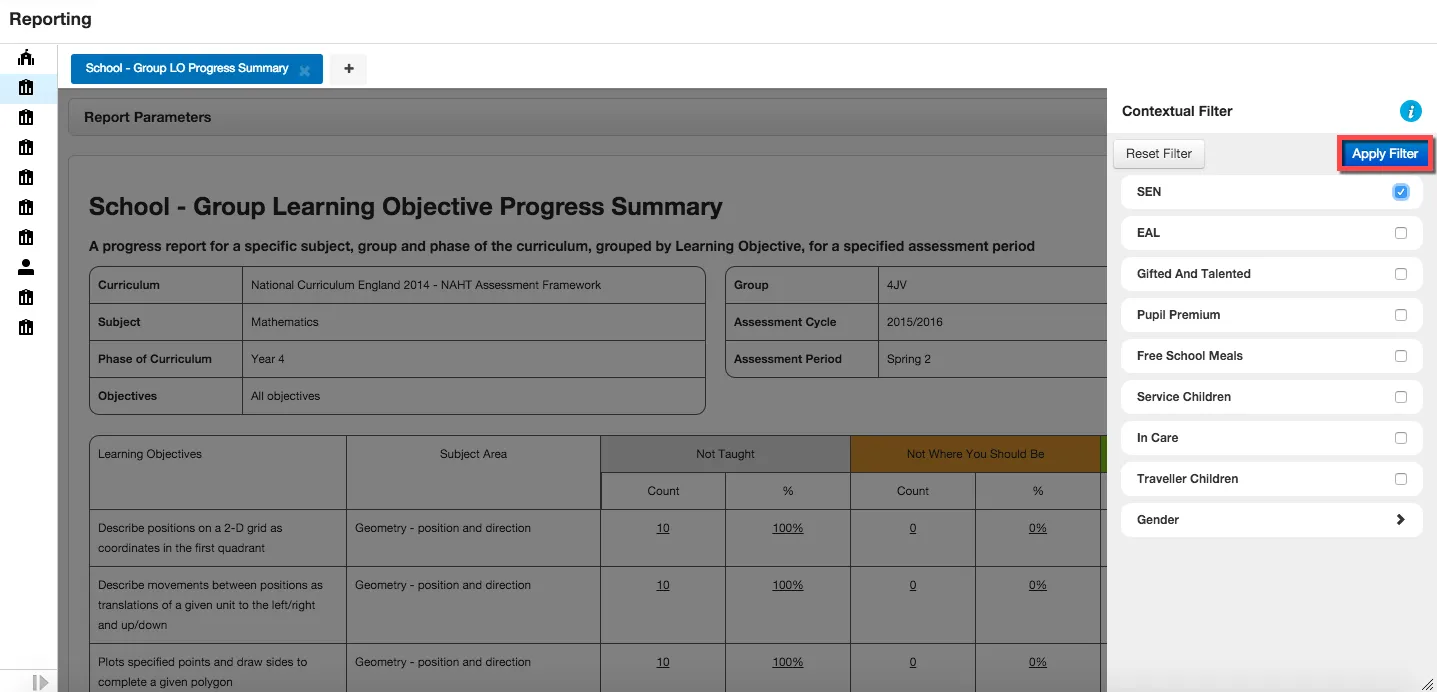Click the Describe movements between positions objective
1437x692 pixels.
point(210,605)
